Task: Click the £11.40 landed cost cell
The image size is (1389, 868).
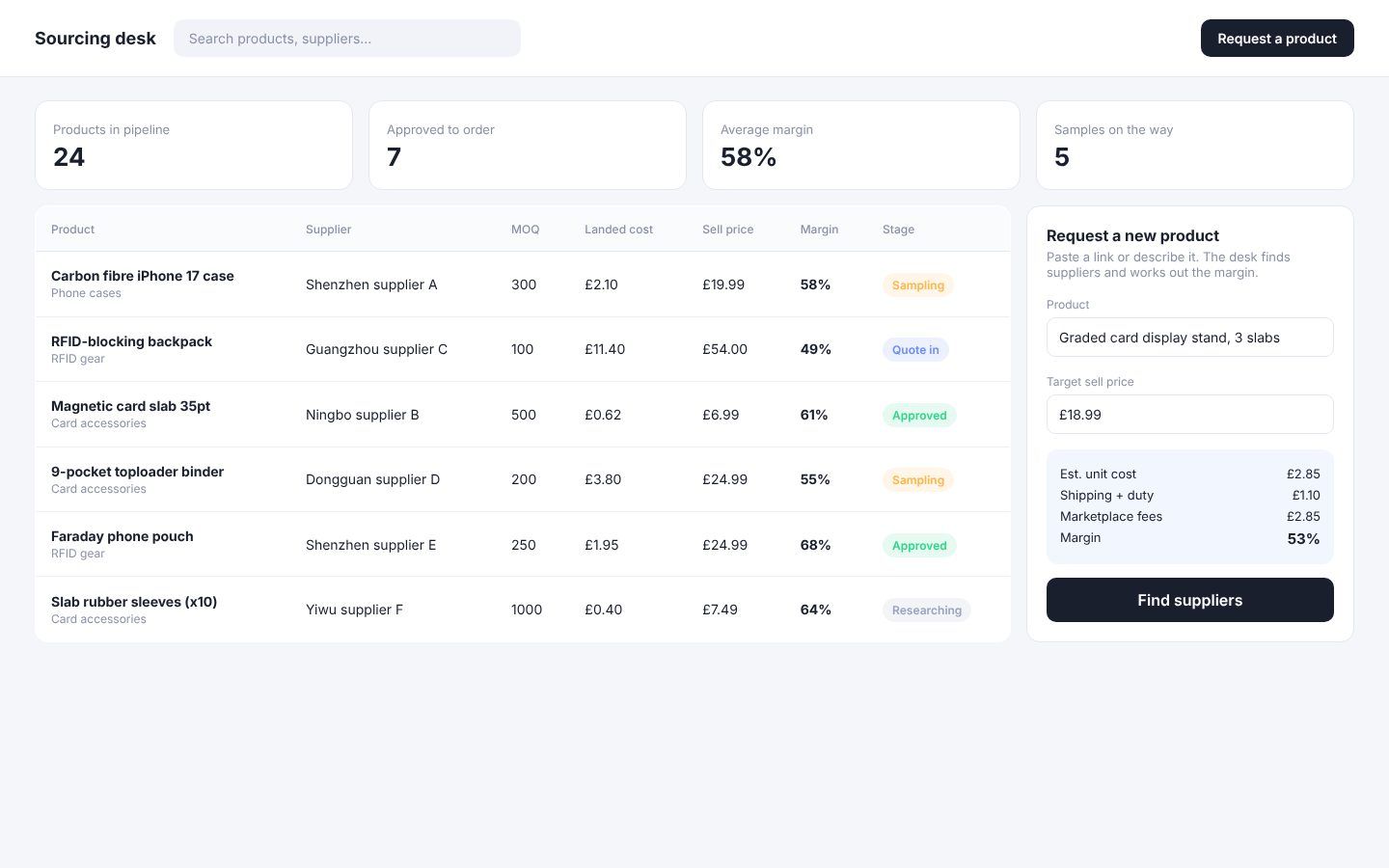Action: click(x=605, y=349)
